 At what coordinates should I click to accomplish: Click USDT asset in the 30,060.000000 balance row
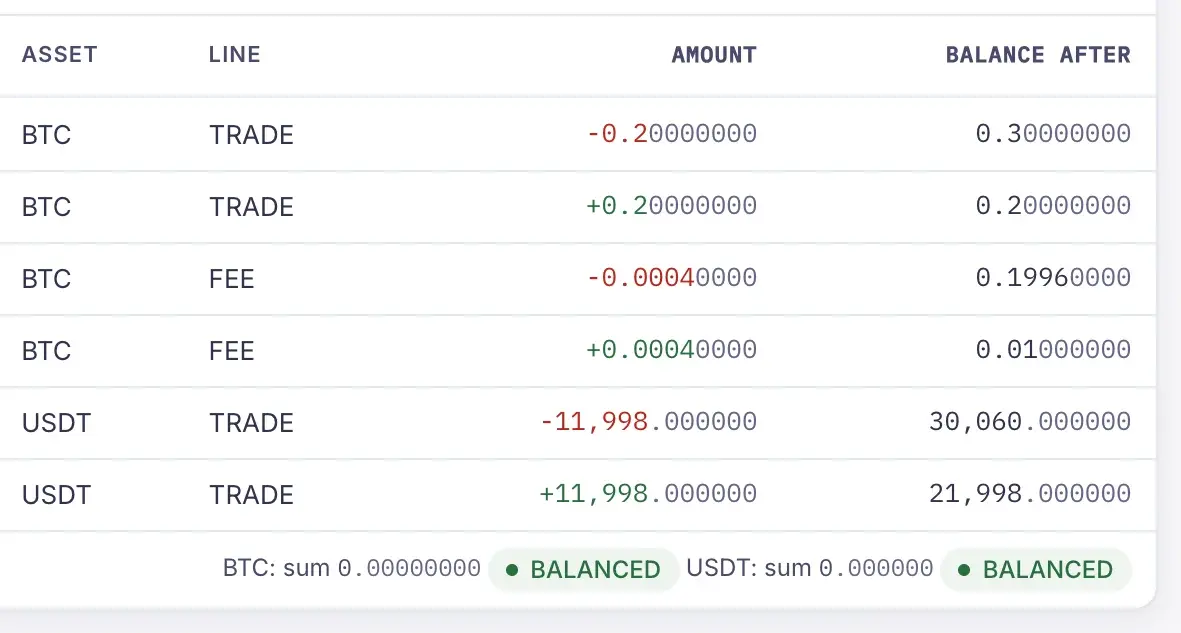(x=56, y=423)
